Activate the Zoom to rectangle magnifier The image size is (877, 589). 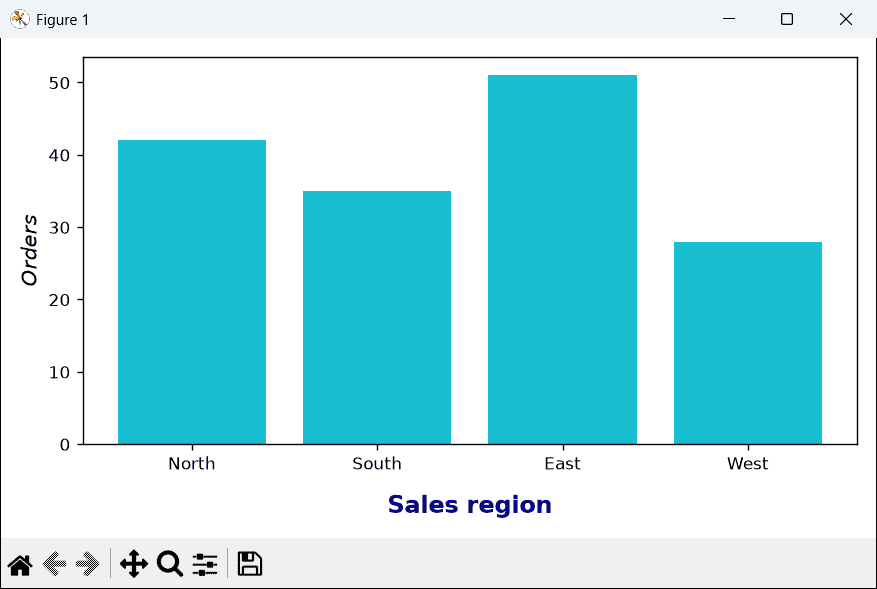(170, 564)
